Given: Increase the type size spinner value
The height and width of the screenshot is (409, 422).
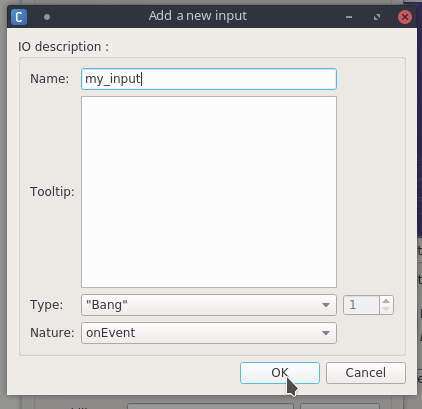Looking at the screenshot, I should [386, 301].
